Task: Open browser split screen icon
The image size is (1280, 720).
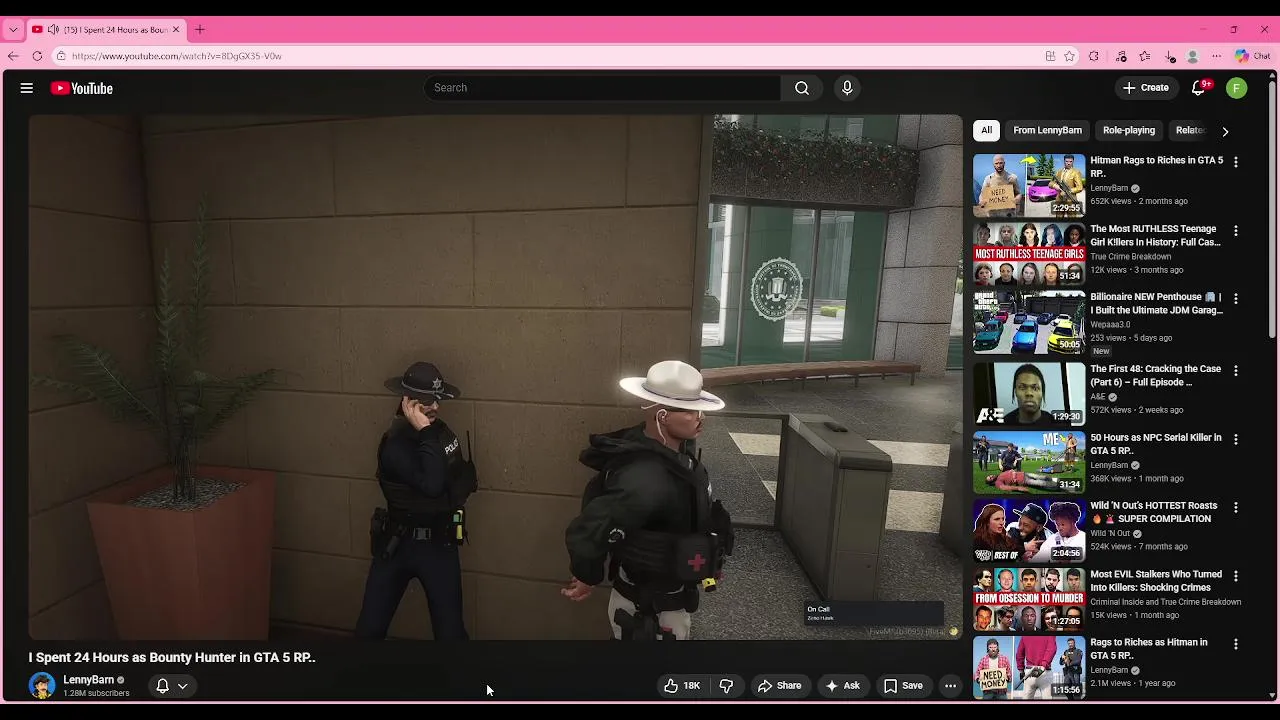Action: pyautogui.click(x=1050, y=56)
